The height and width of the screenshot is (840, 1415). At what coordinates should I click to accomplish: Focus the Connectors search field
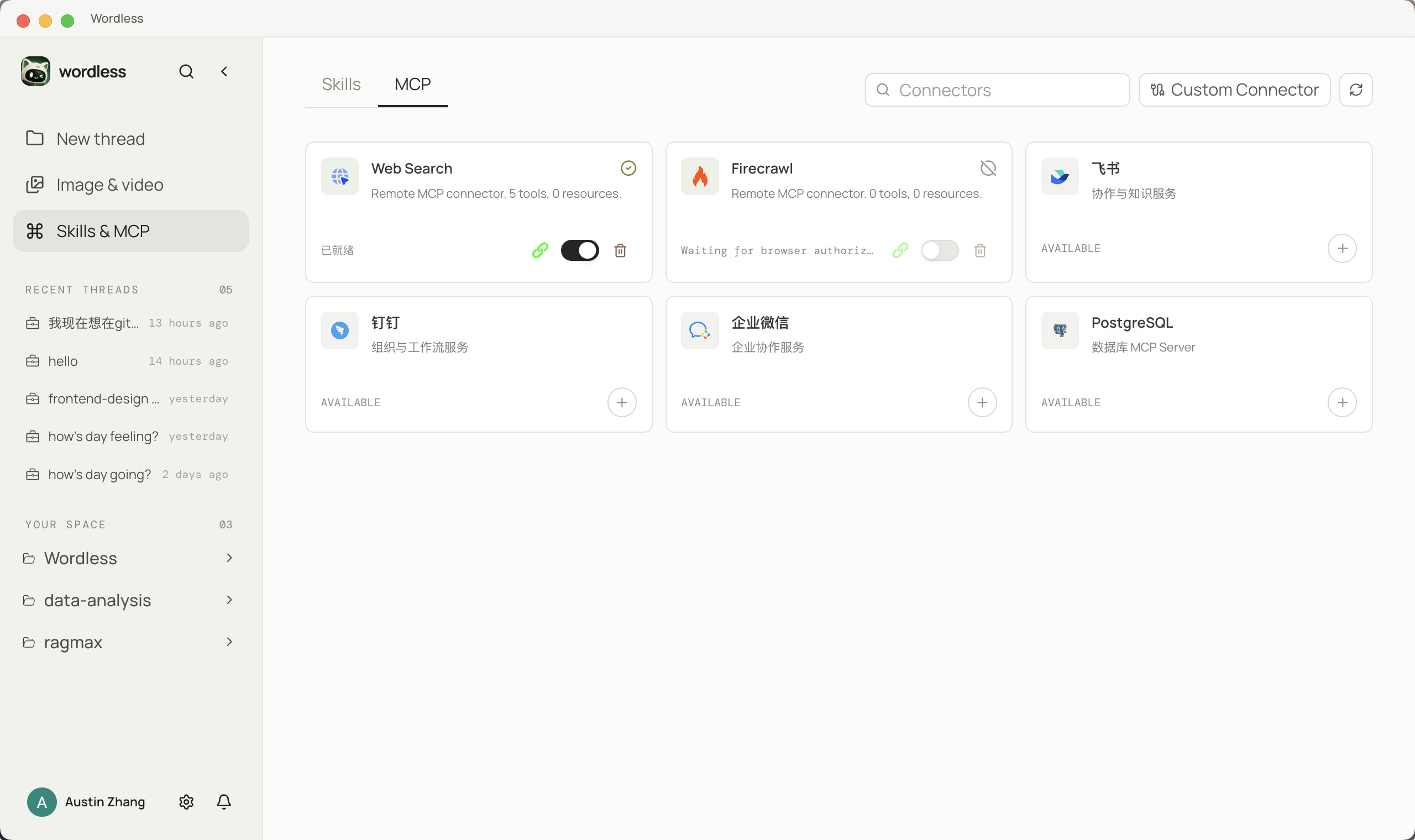click(x=998, y=90)
